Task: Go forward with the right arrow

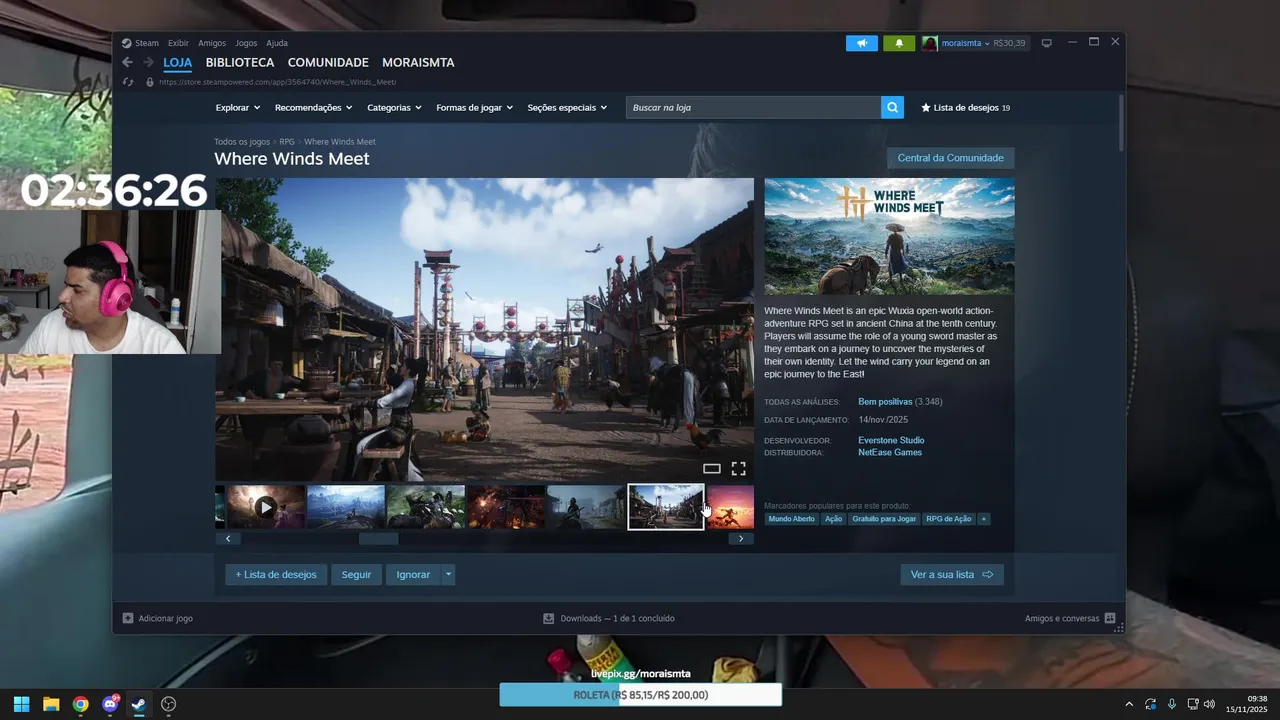Action: [148, 62]
